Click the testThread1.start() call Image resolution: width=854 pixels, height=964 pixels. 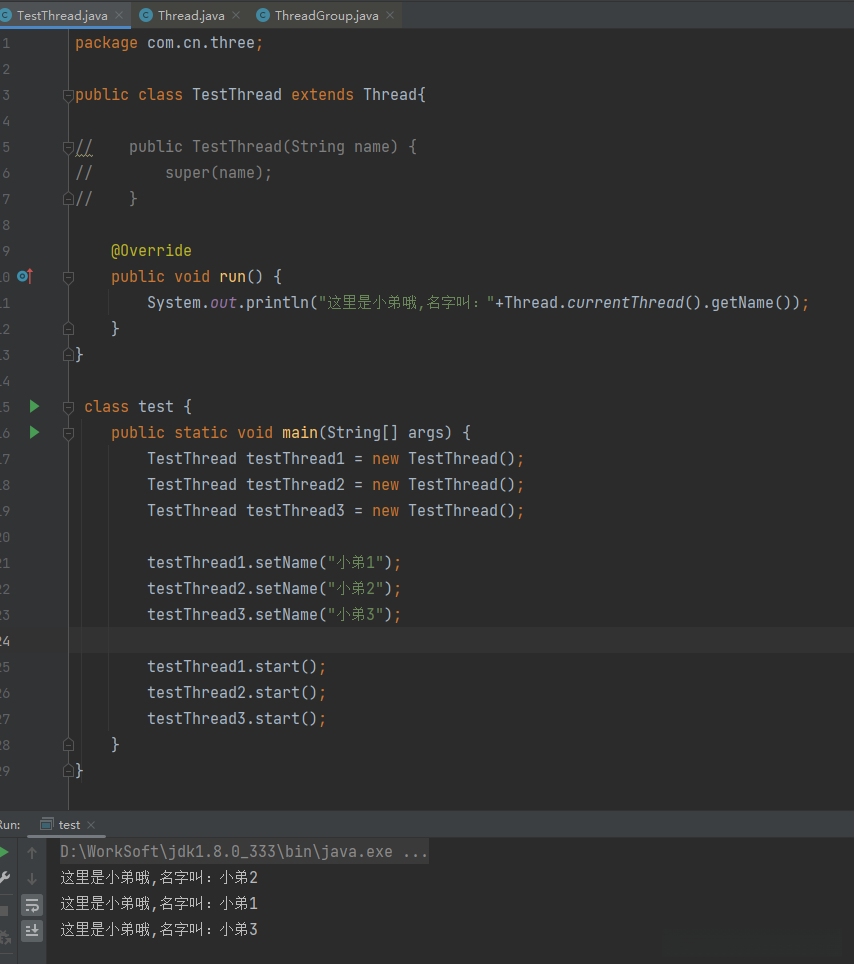[236, 666]
